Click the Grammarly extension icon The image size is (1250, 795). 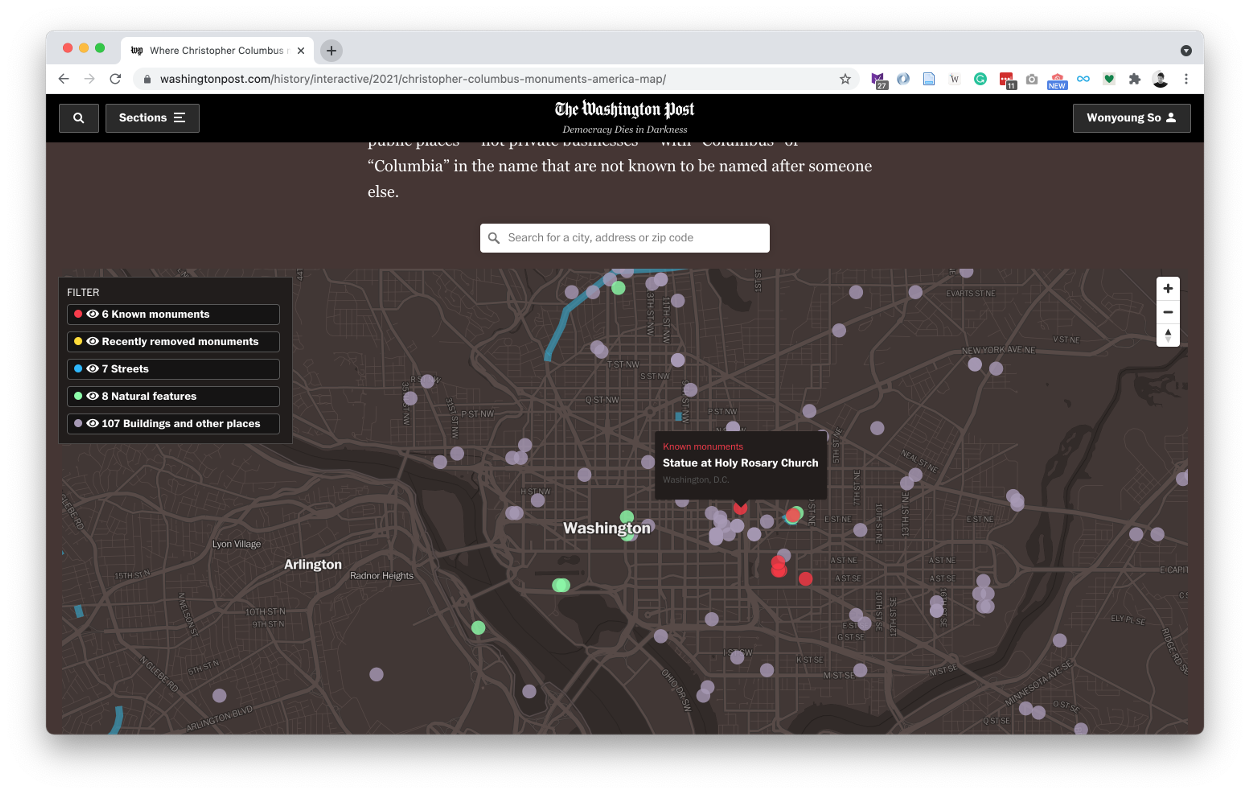click(x=980, y=79)
